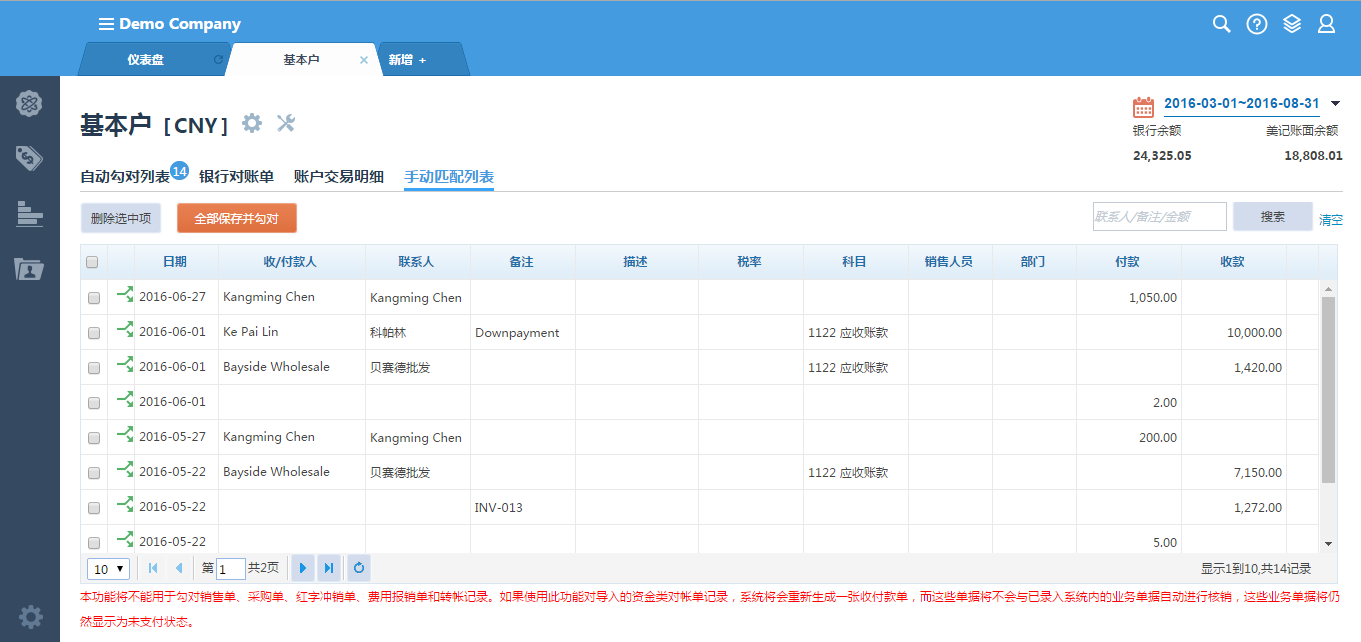1361x642 pixels.
Task: Close the 基本户 tab
Action: (364, 60)
